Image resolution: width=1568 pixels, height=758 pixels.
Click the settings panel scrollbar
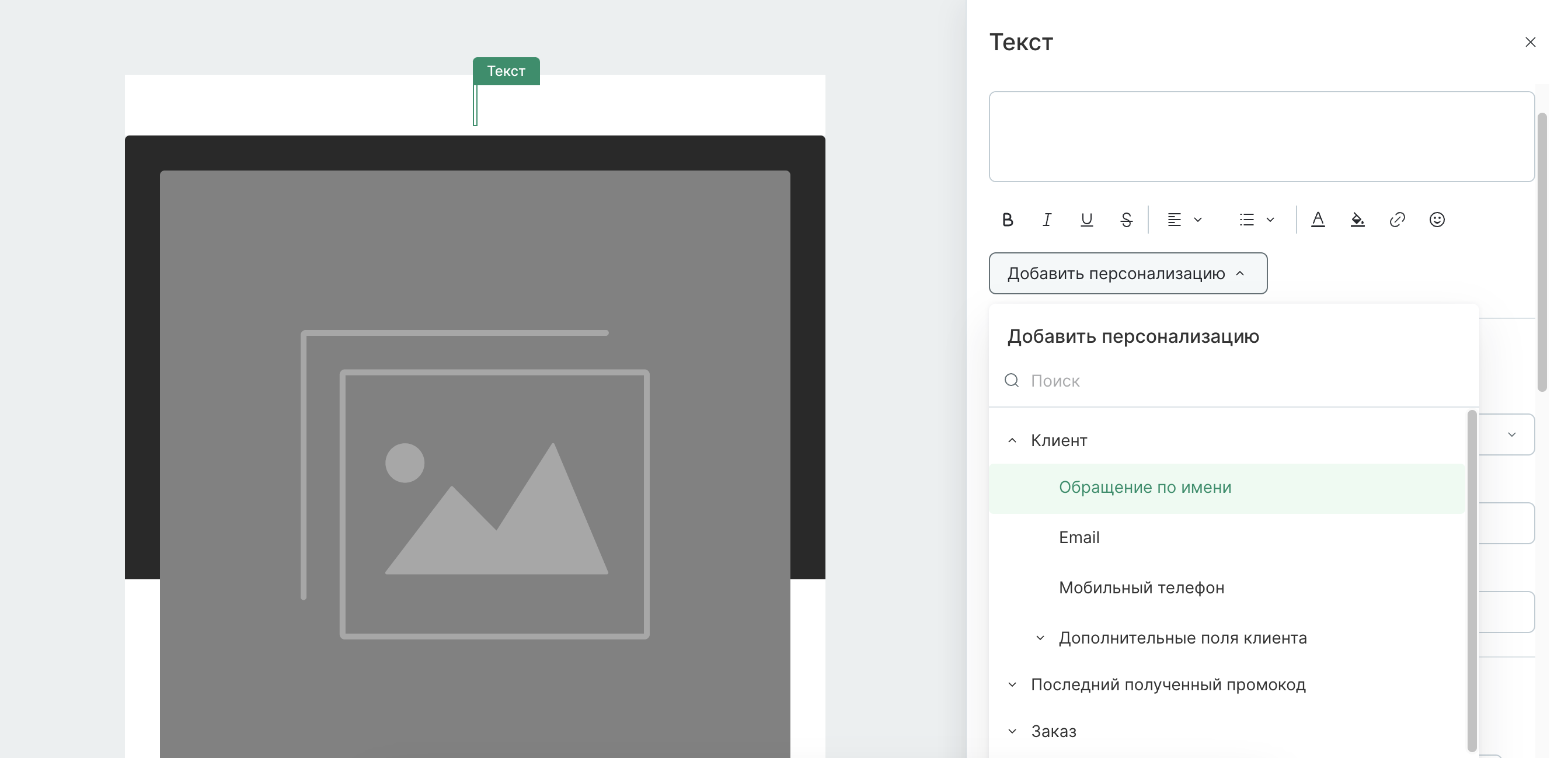[1542, 252]
